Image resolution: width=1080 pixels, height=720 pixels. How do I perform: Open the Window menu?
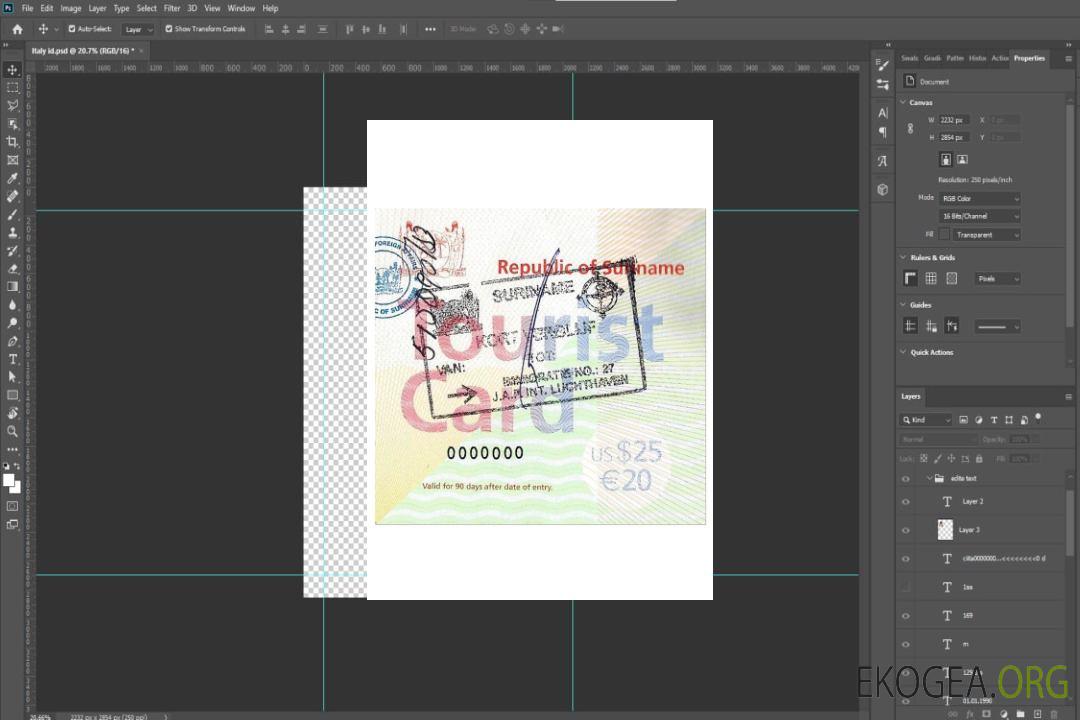pyautogui.click(x=241, y=8)
